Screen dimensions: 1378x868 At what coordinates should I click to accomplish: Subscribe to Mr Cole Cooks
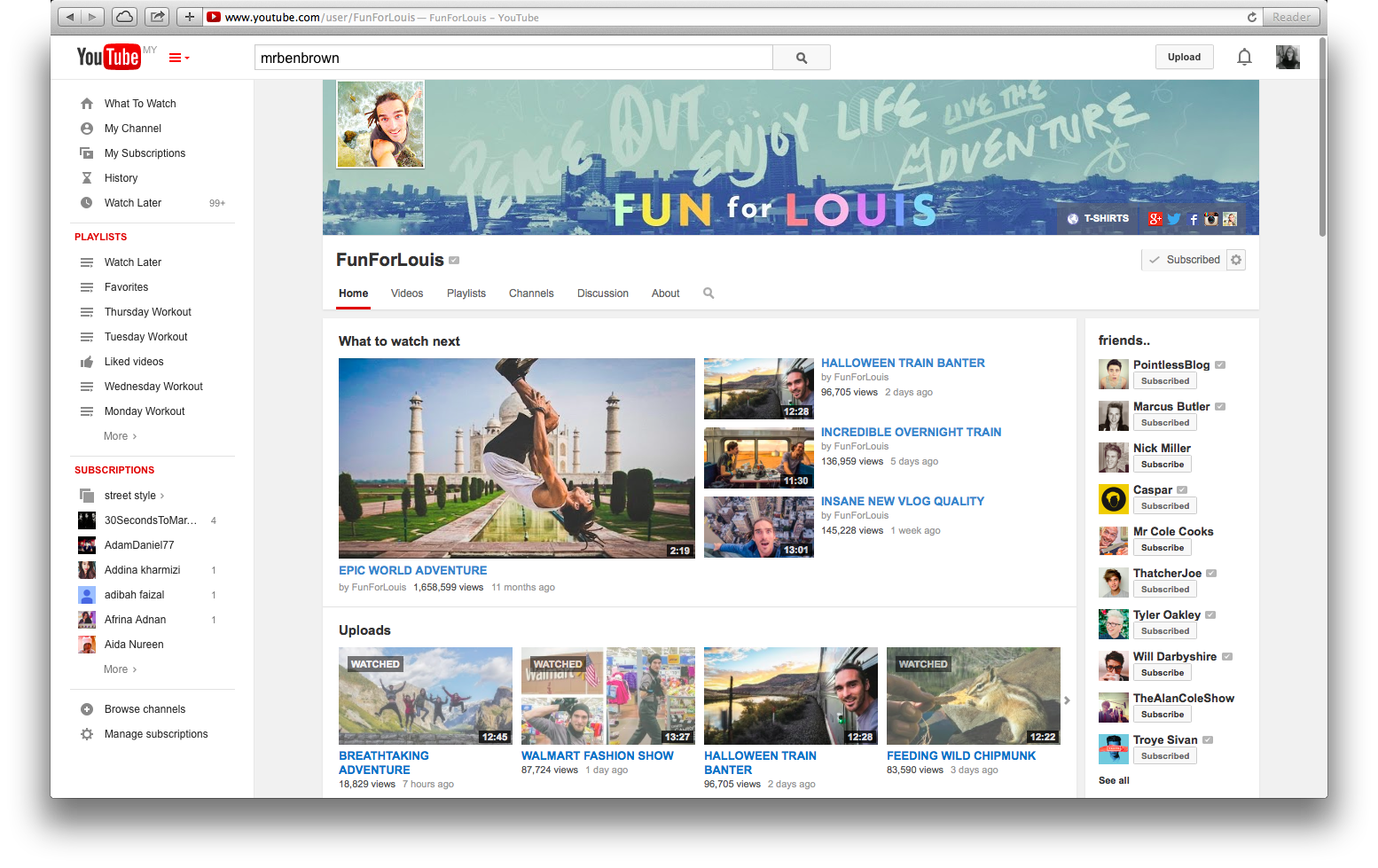point(1163,548)
